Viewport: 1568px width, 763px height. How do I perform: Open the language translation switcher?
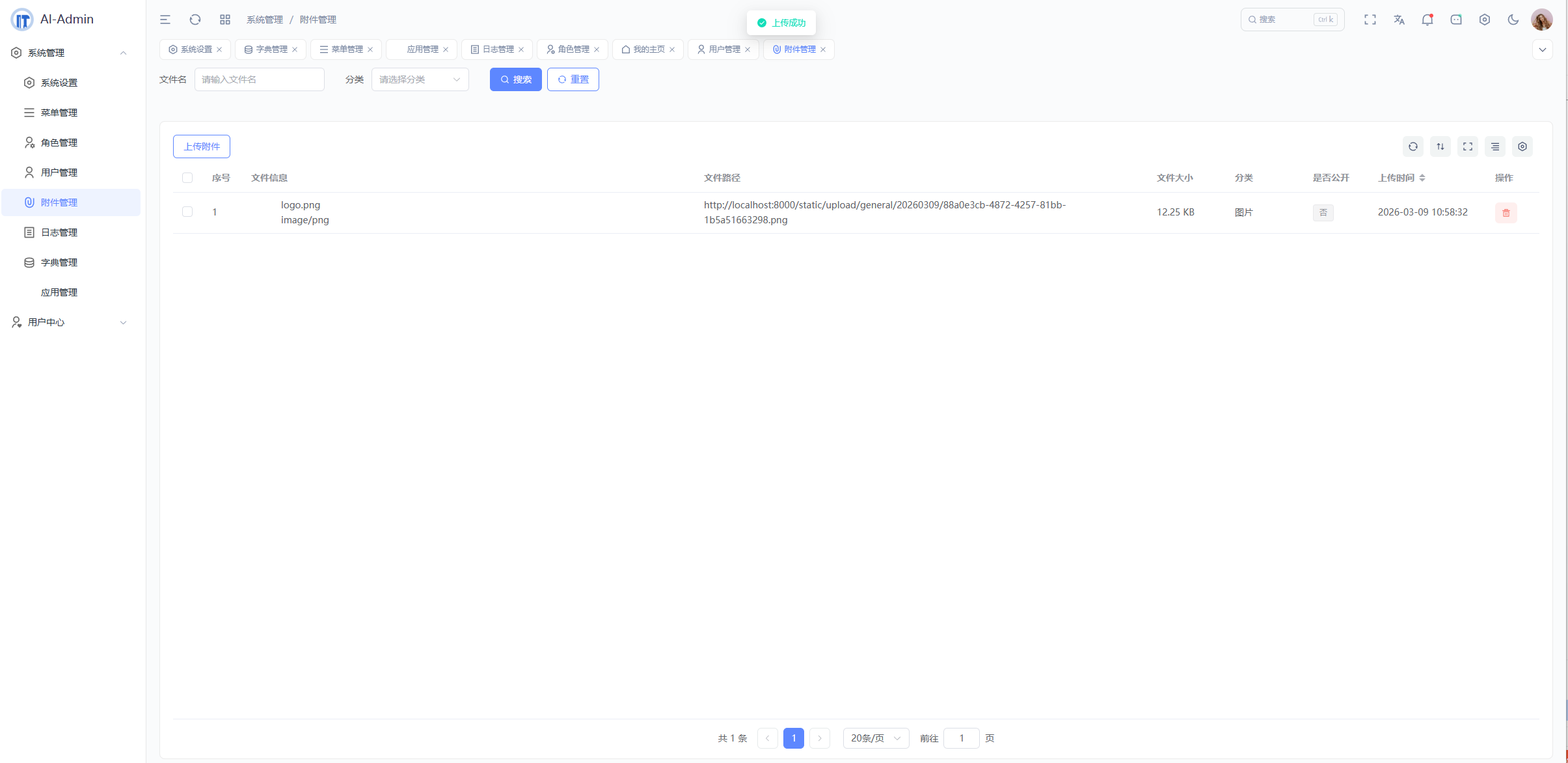tap(1399, 20)
